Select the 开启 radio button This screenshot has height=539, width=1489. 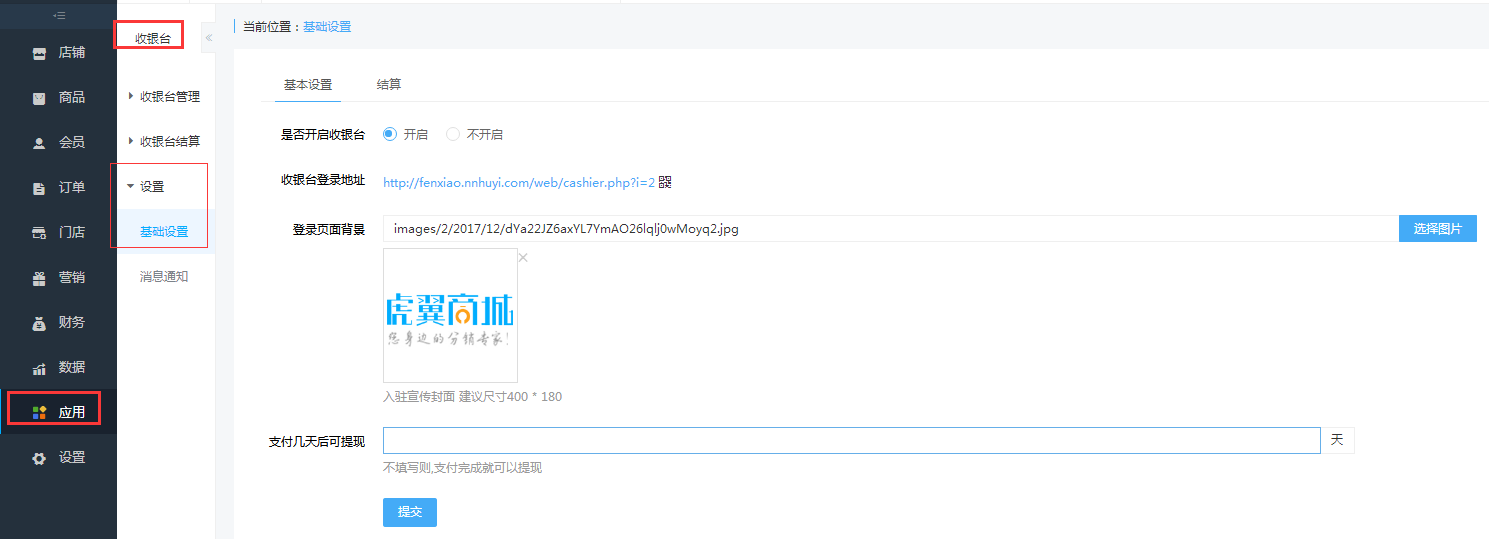390,134
